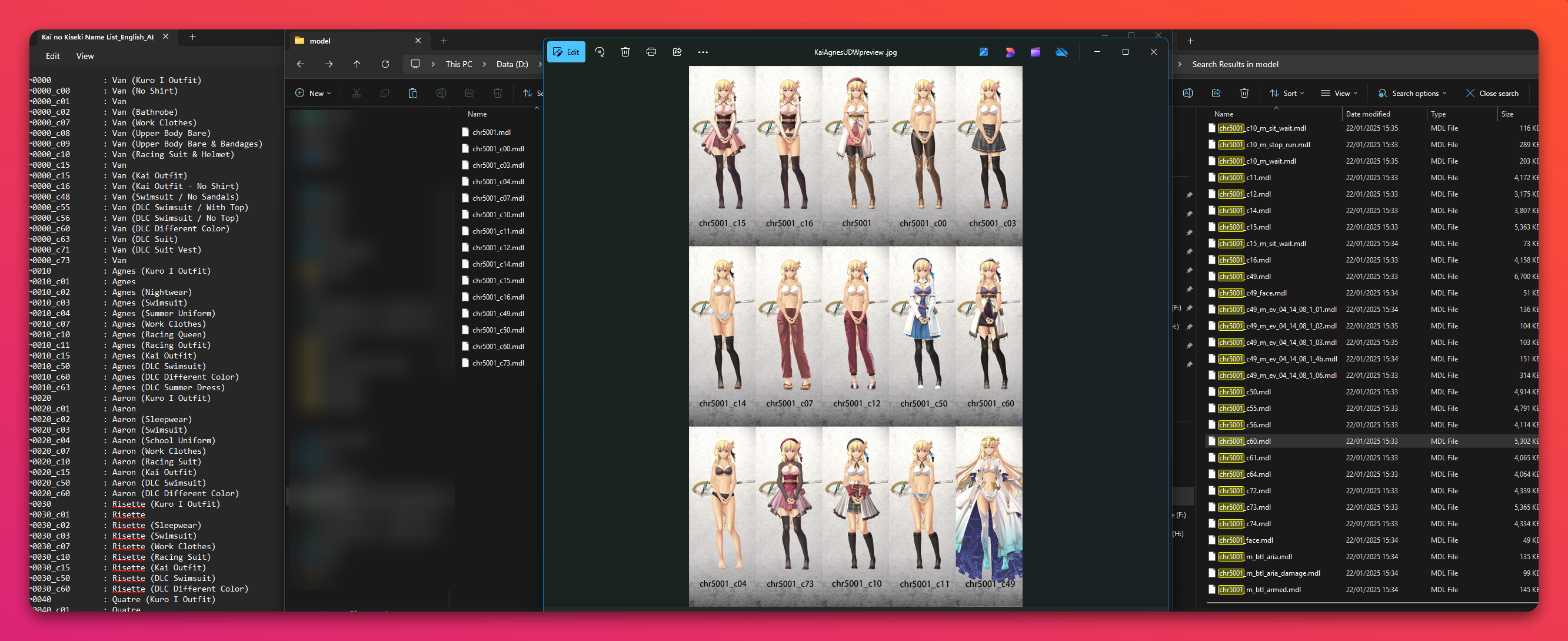The width and height of the screenshot is (1568, 641).
Task: Open the View dropdown in search results window
Action: pyautogui.click(x=1339, y=93)
